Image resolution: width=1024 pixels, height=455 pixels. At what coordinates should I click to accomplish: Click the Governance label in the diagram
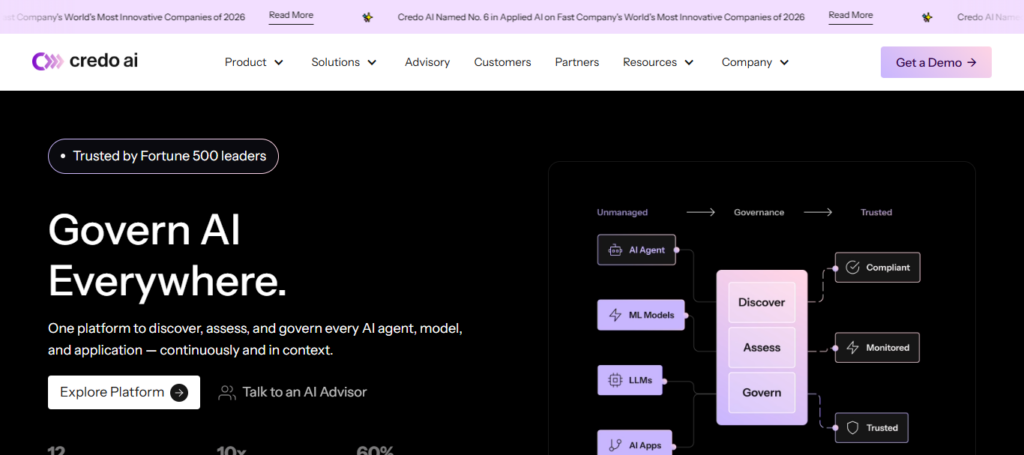[x=759, y=212]
